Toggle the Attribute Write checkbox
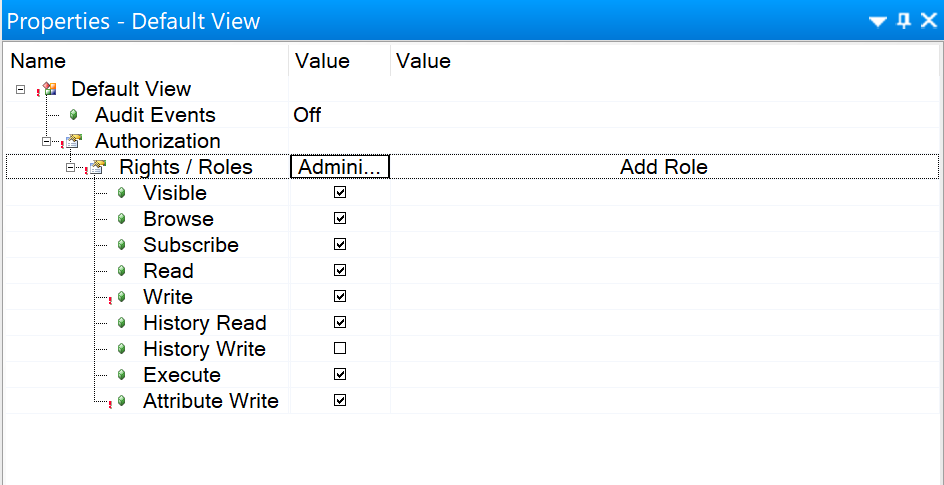Image resolution: width=944 pixels, height=485 pixels. 340,401
